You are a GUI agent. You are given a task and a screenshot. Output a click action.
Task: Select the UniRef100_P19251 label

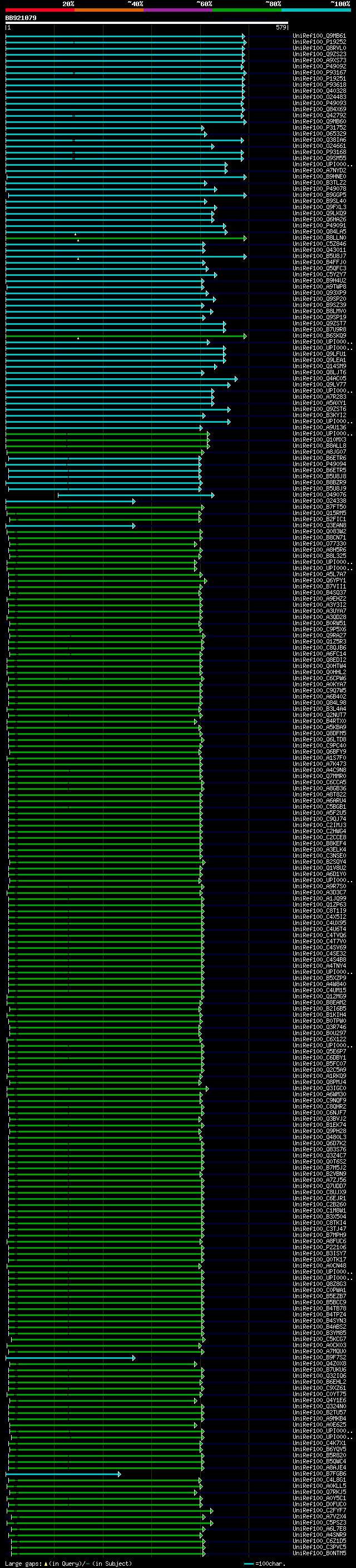pyautogui.click(x=319, y=78)
